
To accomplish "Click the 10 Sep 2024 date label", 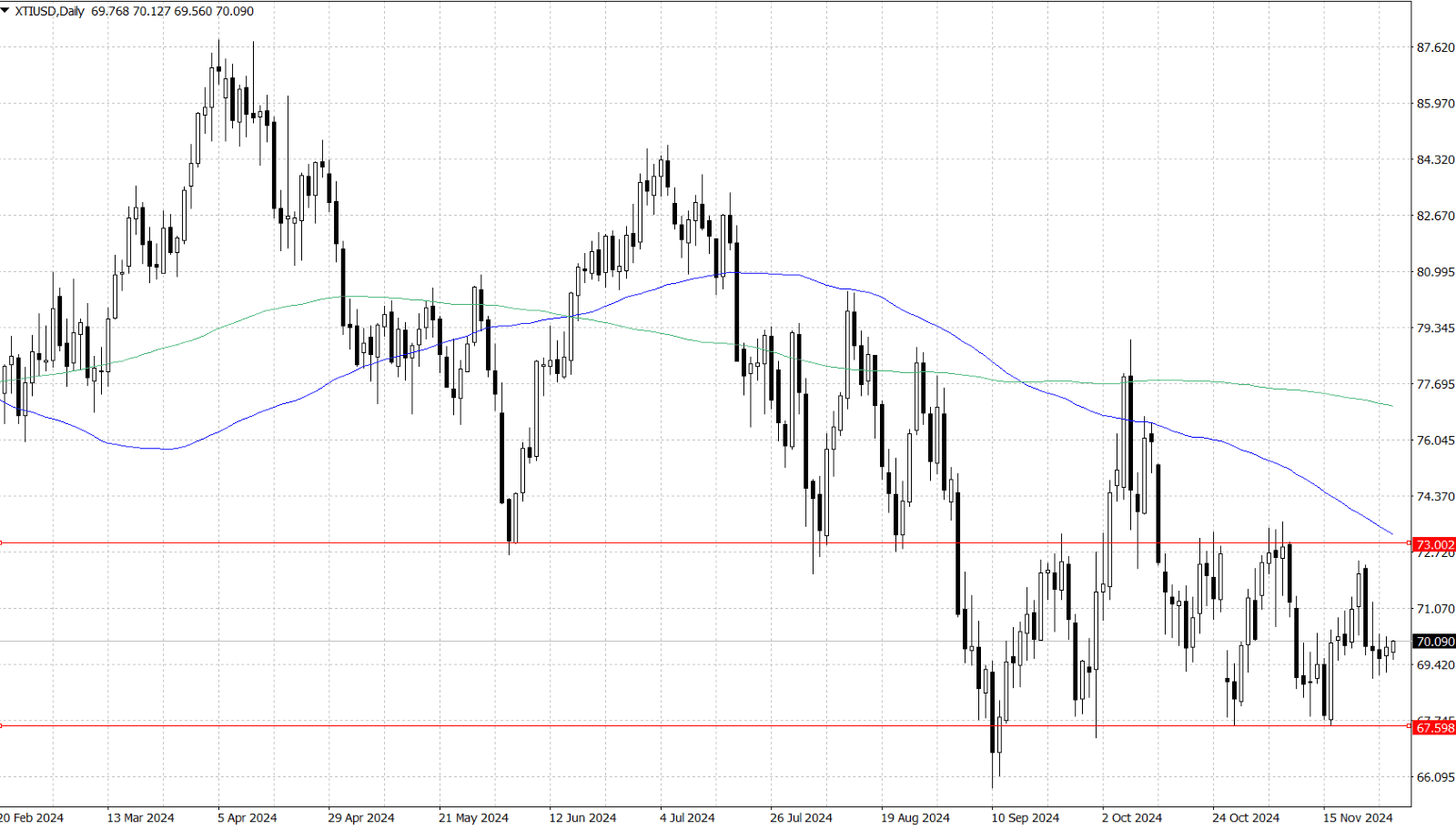I will point(1026,817).
